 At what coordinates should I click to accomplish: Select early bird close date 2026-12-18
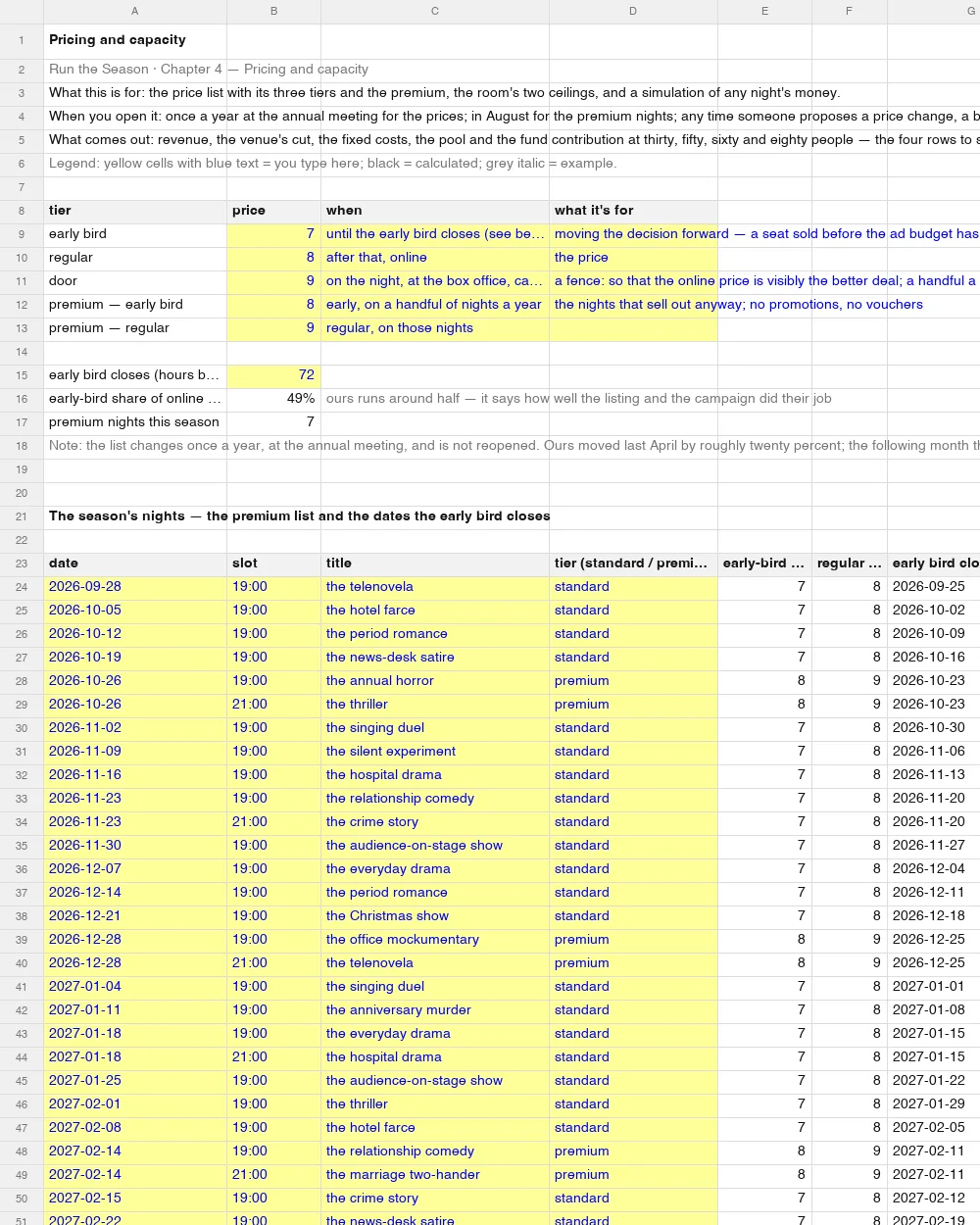pos(934,916)
